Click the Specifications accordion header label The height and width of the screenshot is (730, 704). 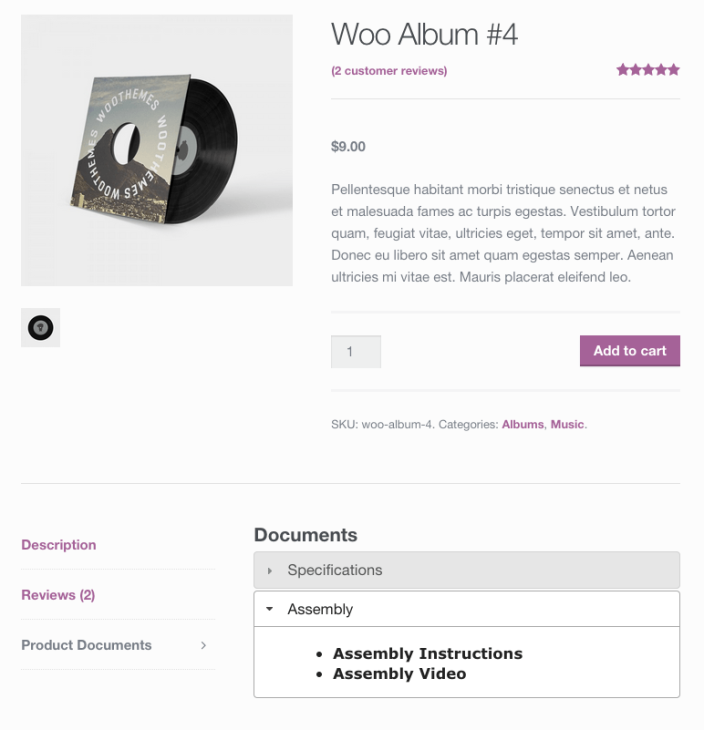[334, 570]
